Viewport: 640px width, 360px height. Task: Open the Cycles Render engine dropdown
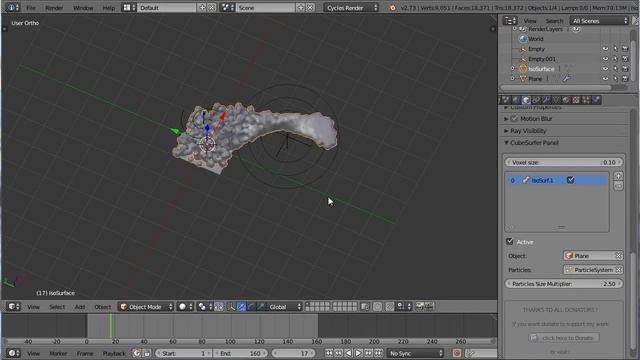pos(351,7)
